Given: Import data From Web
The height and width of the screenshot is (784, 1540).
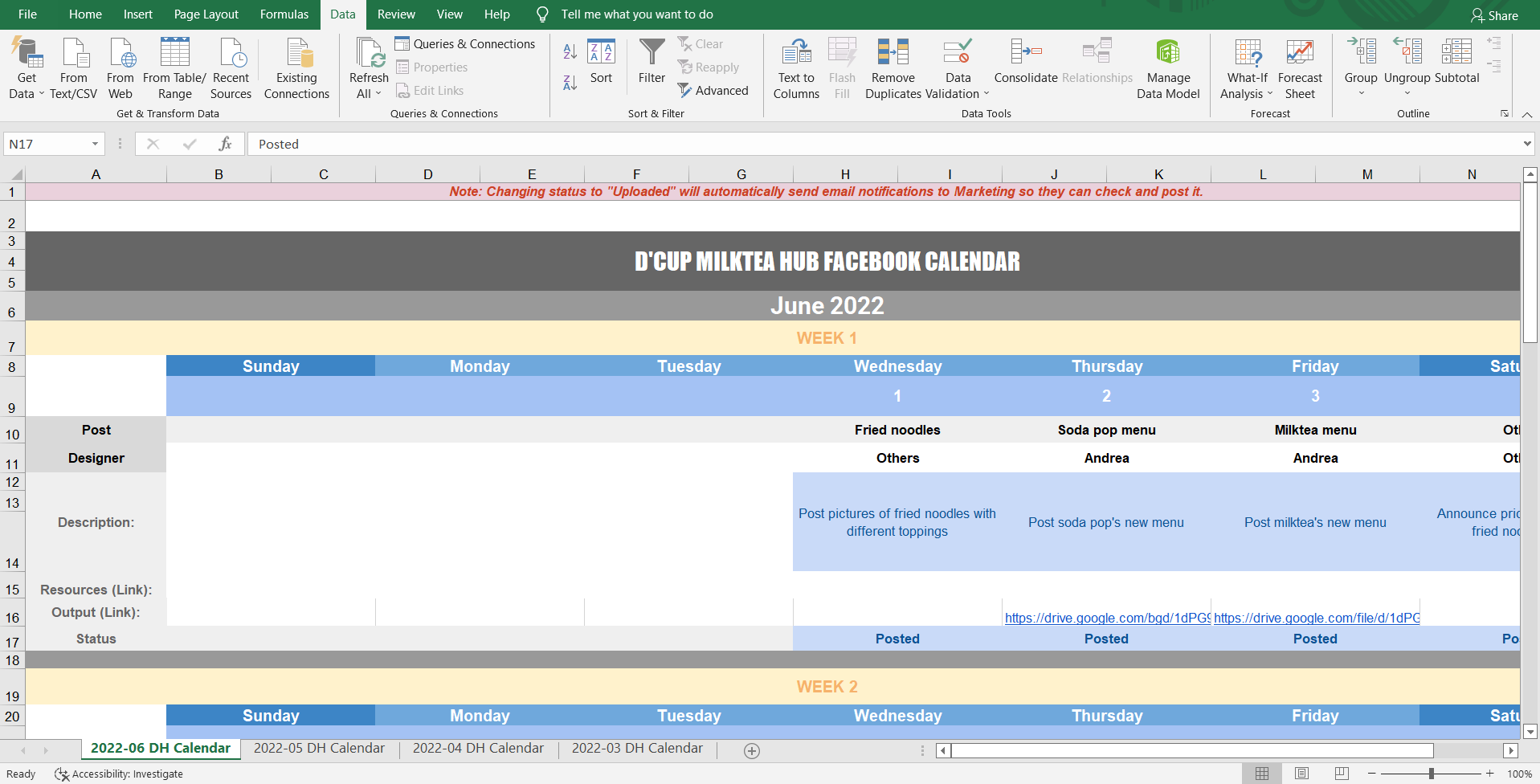Looking at the screenshot, I should coord(121,68).
